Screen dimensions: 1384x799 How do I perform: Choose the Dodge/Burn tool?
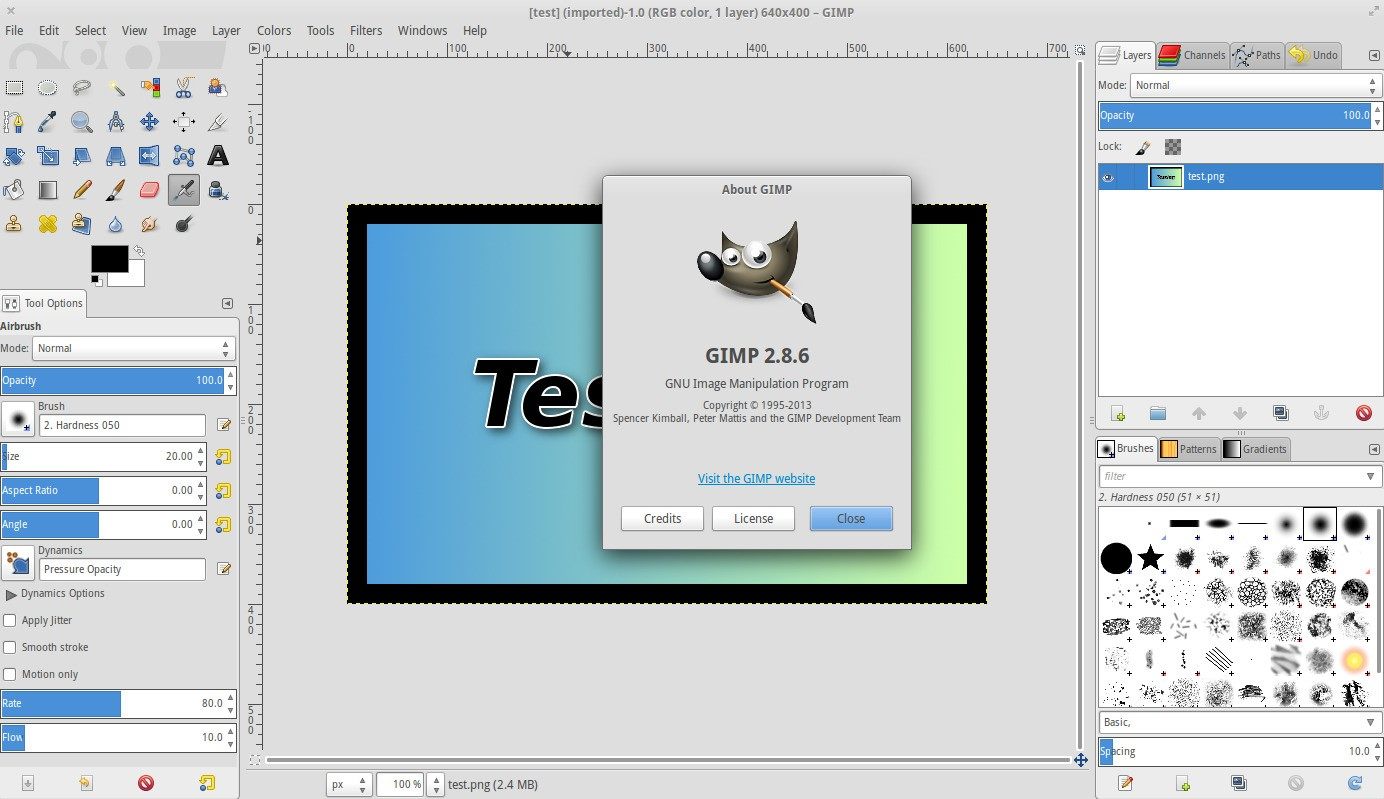click(x=184, y=223)
